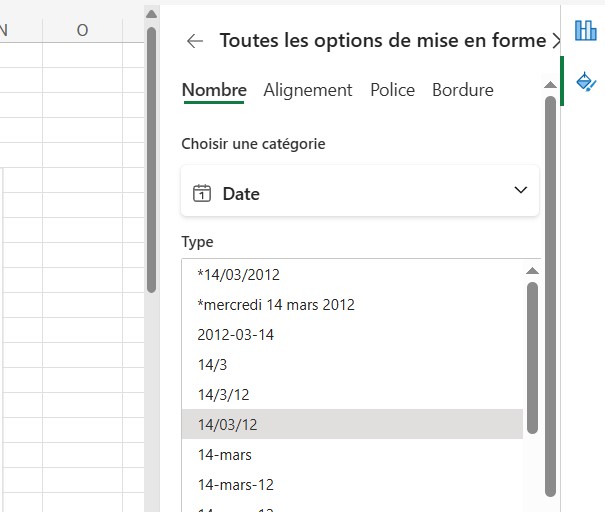Click the chevron next to pane title
The width and height of the screenshot is (605, 512).
[556, 41]
